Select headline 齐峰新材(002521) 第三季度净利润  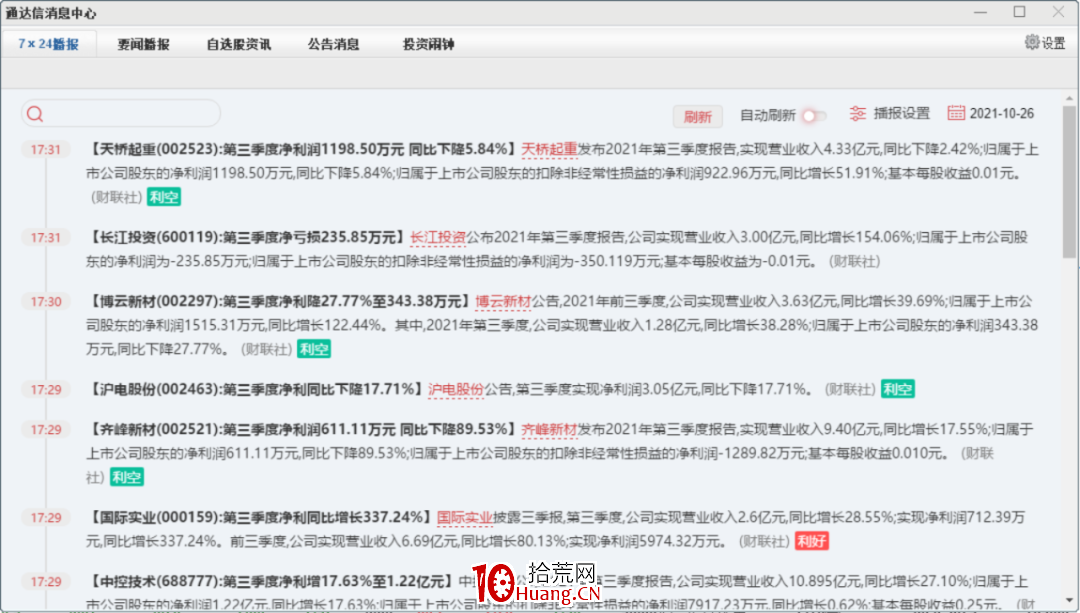[x=302, y=430]
